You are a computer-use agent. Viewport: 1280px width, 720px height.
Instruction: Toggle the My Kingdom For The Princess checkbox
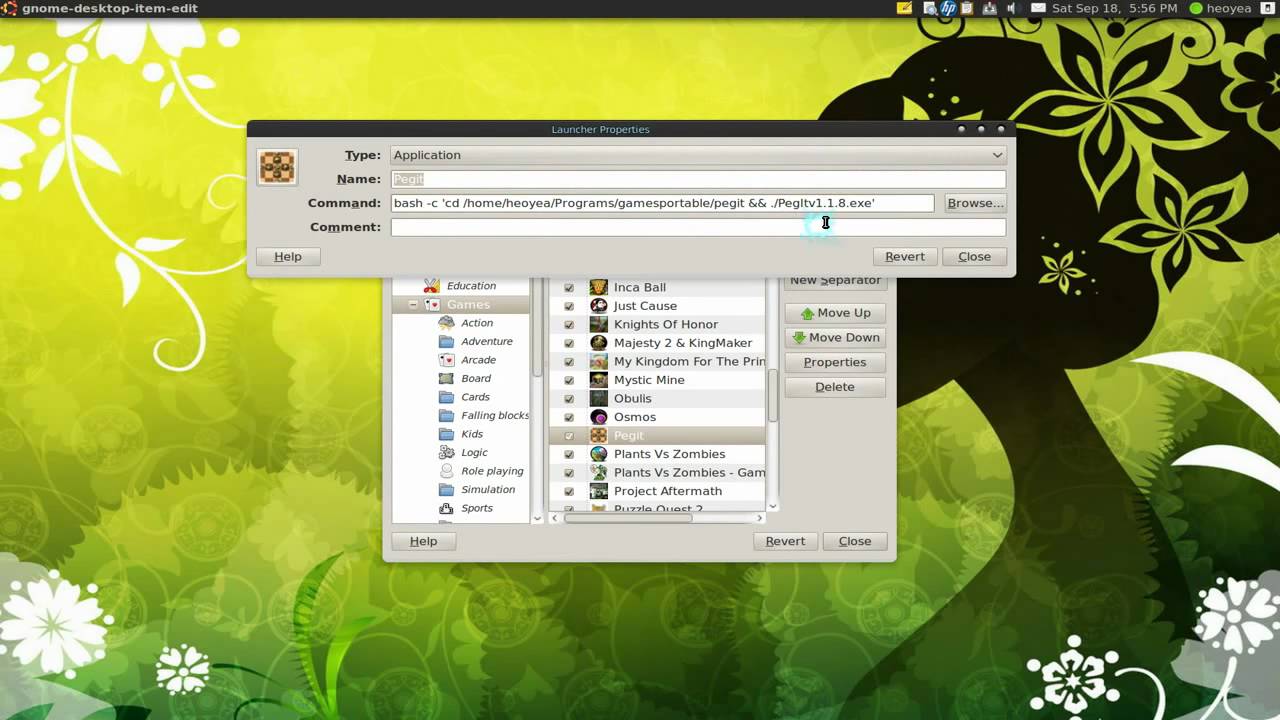tap(569, 362)
